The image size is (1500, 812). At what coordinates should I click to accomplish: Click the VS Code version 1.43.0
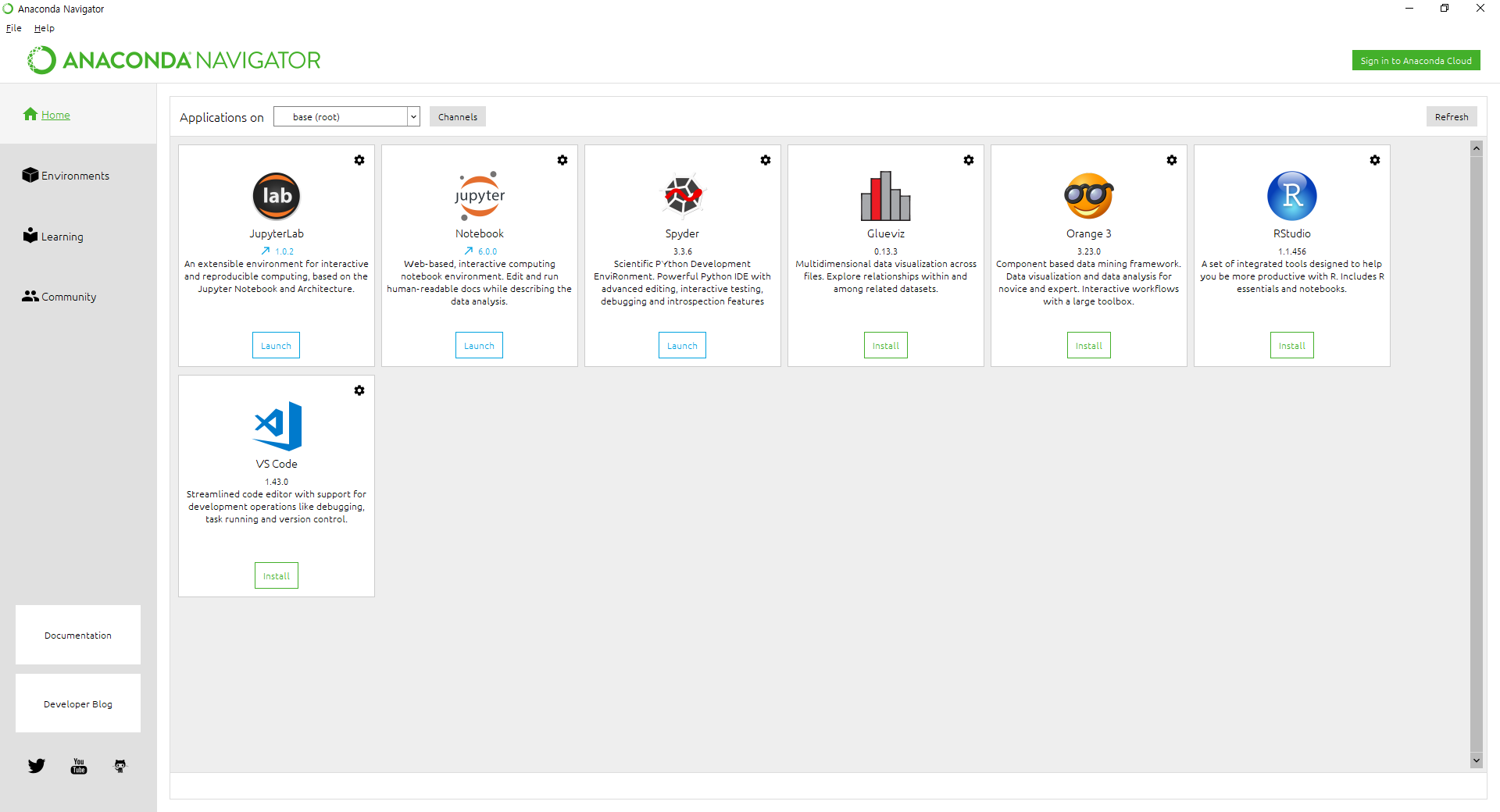[x=277, y=482]
